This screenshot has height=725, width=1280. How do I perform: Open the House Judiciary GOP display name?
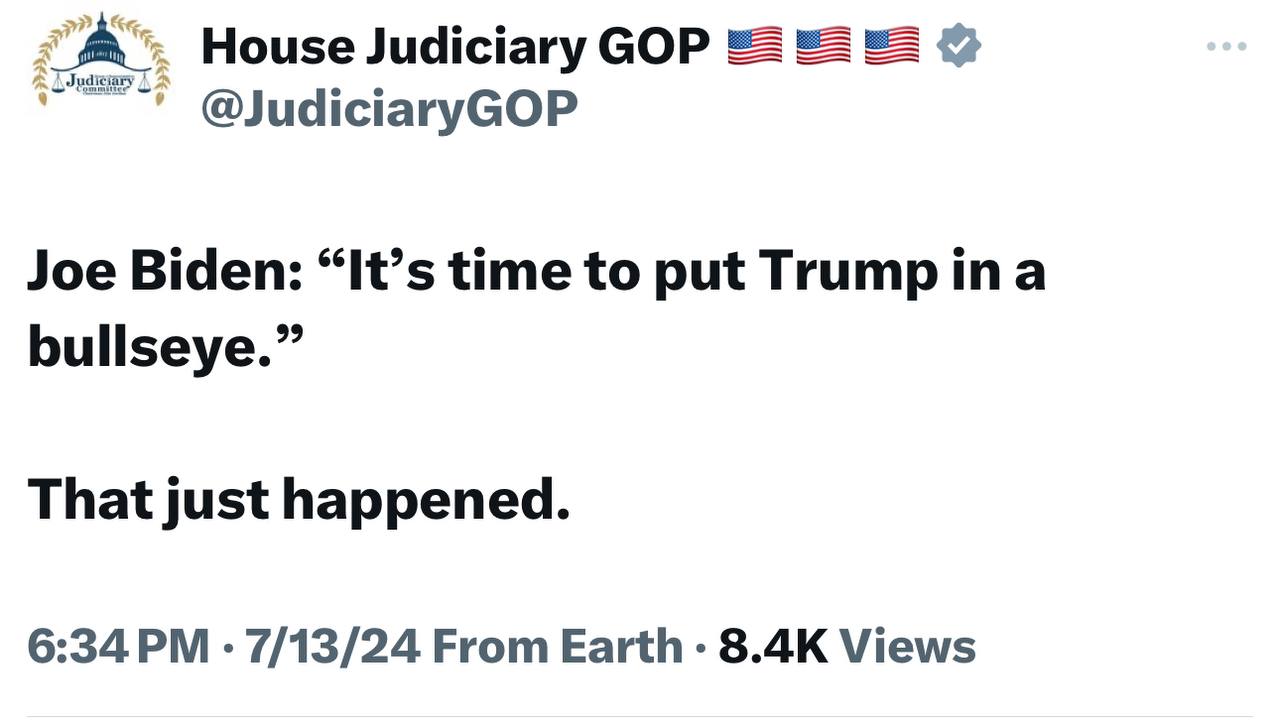(x=455, y=46)
